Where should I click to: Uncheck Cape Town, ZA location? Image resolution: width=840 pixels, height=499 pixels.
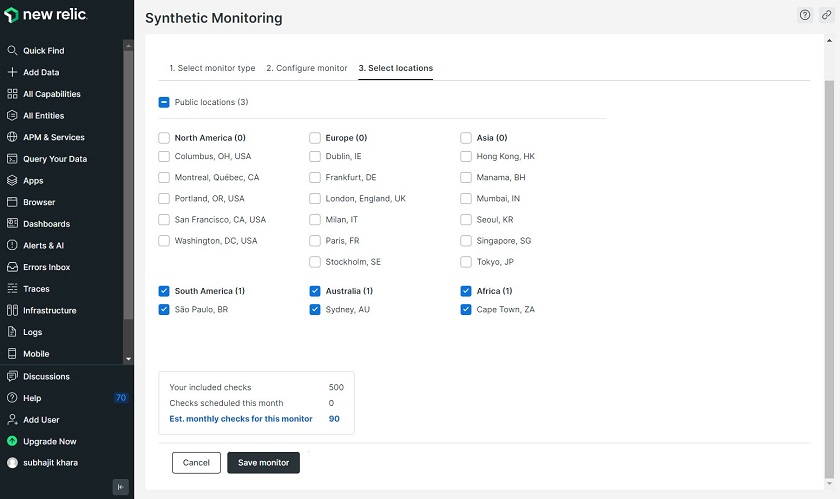pyautogui.click(x=466, y=309)
